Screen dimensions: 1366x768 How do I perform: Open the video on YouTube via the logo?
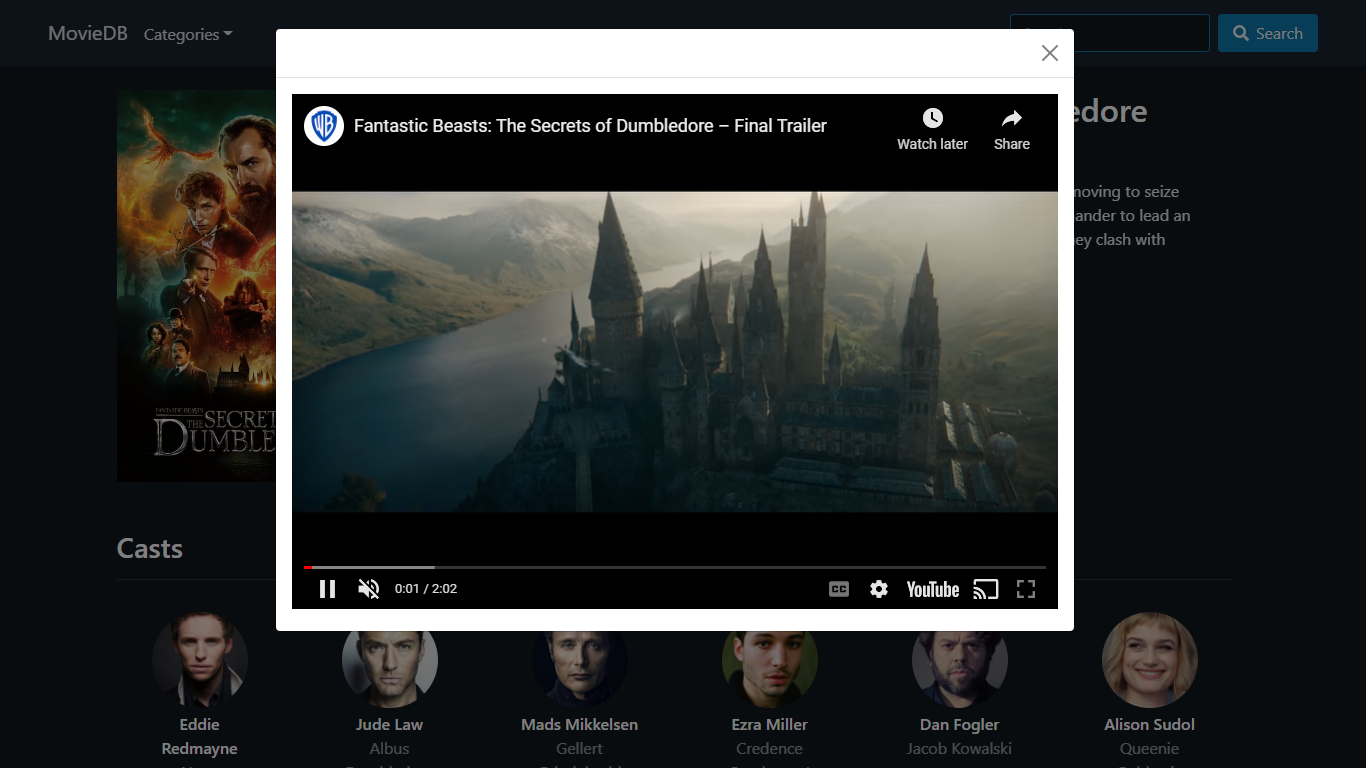coord(933,589)
